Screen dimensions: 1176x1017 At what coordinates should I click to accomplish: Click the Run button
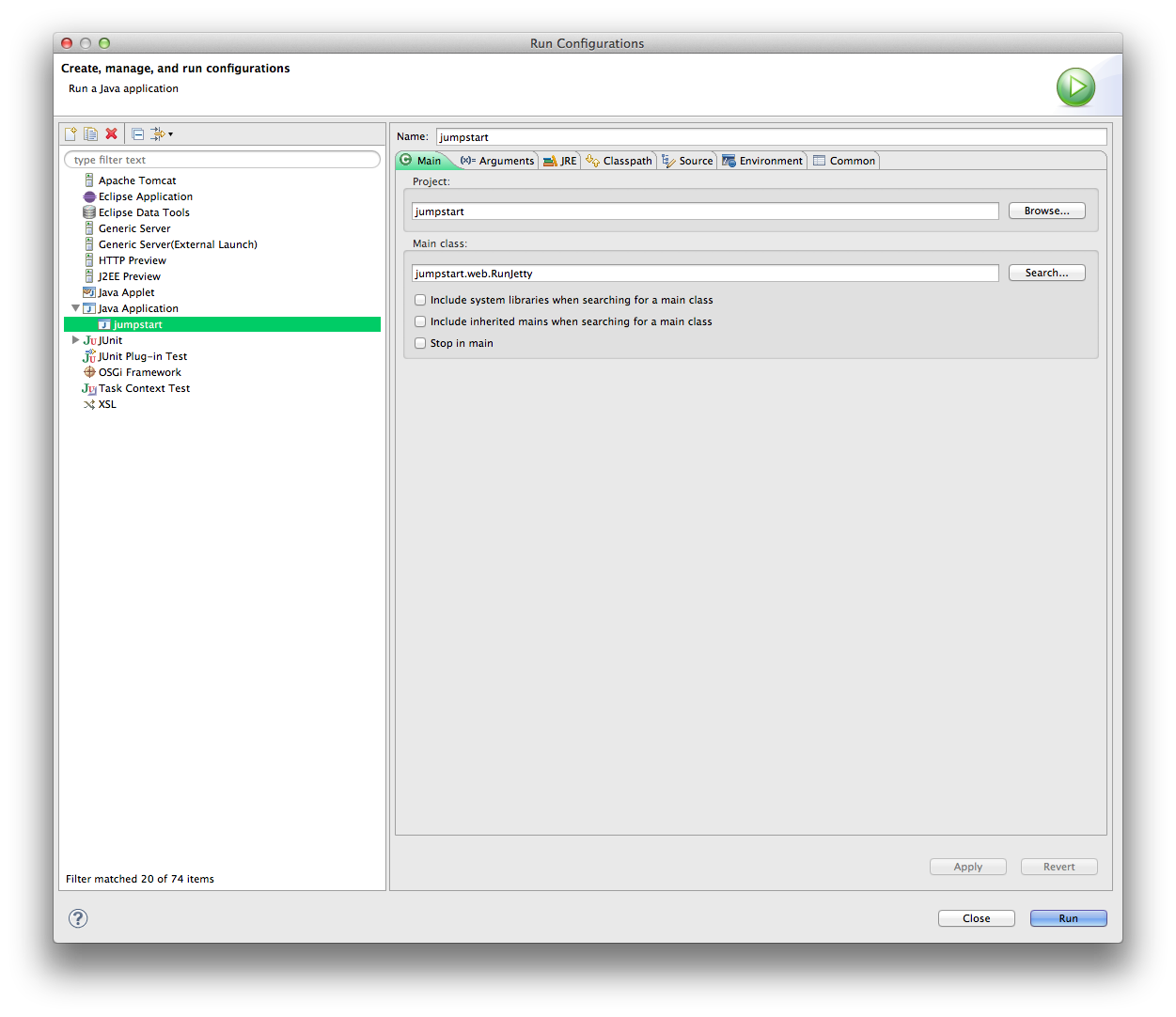(1068, 918)
